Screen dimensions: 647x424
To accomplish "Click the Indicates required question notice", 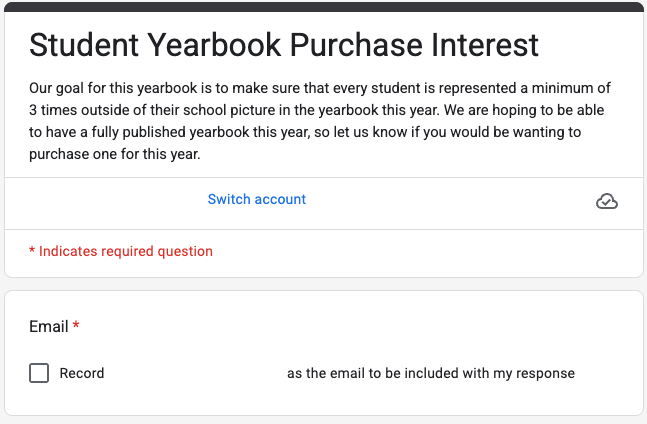I will [121, 251].
